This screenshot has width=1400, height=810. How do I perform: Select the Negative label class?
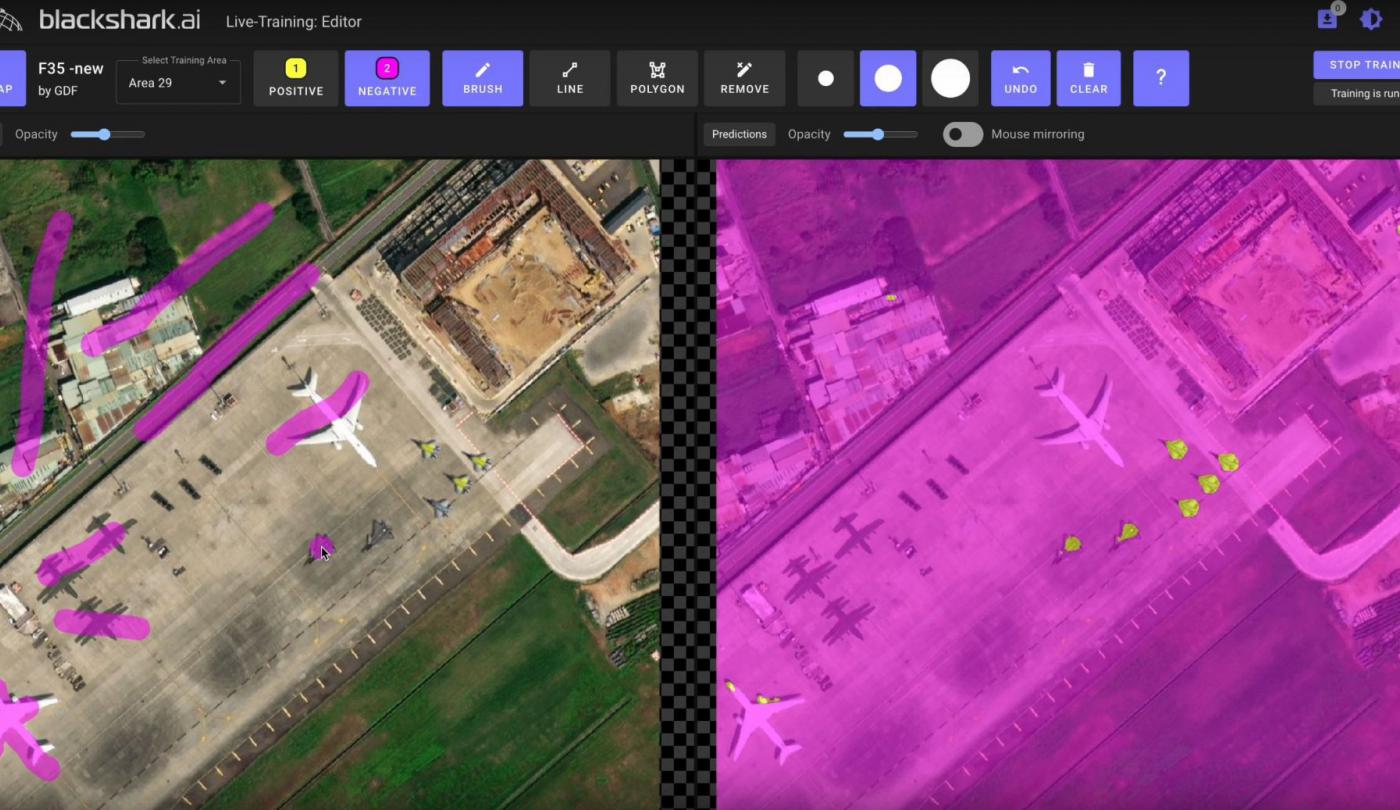coord(387,78)
